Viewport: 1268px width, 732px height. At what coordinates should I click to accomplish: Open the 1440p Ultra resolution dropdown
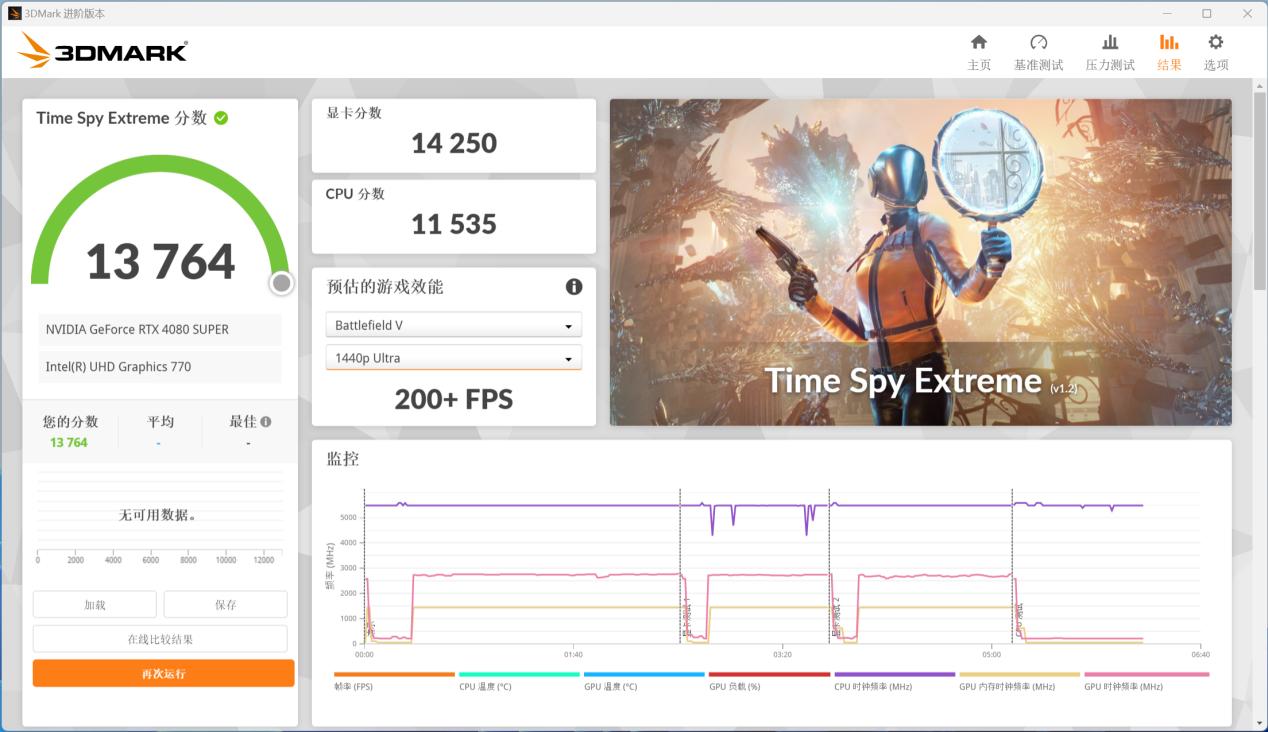coord(453,358)
